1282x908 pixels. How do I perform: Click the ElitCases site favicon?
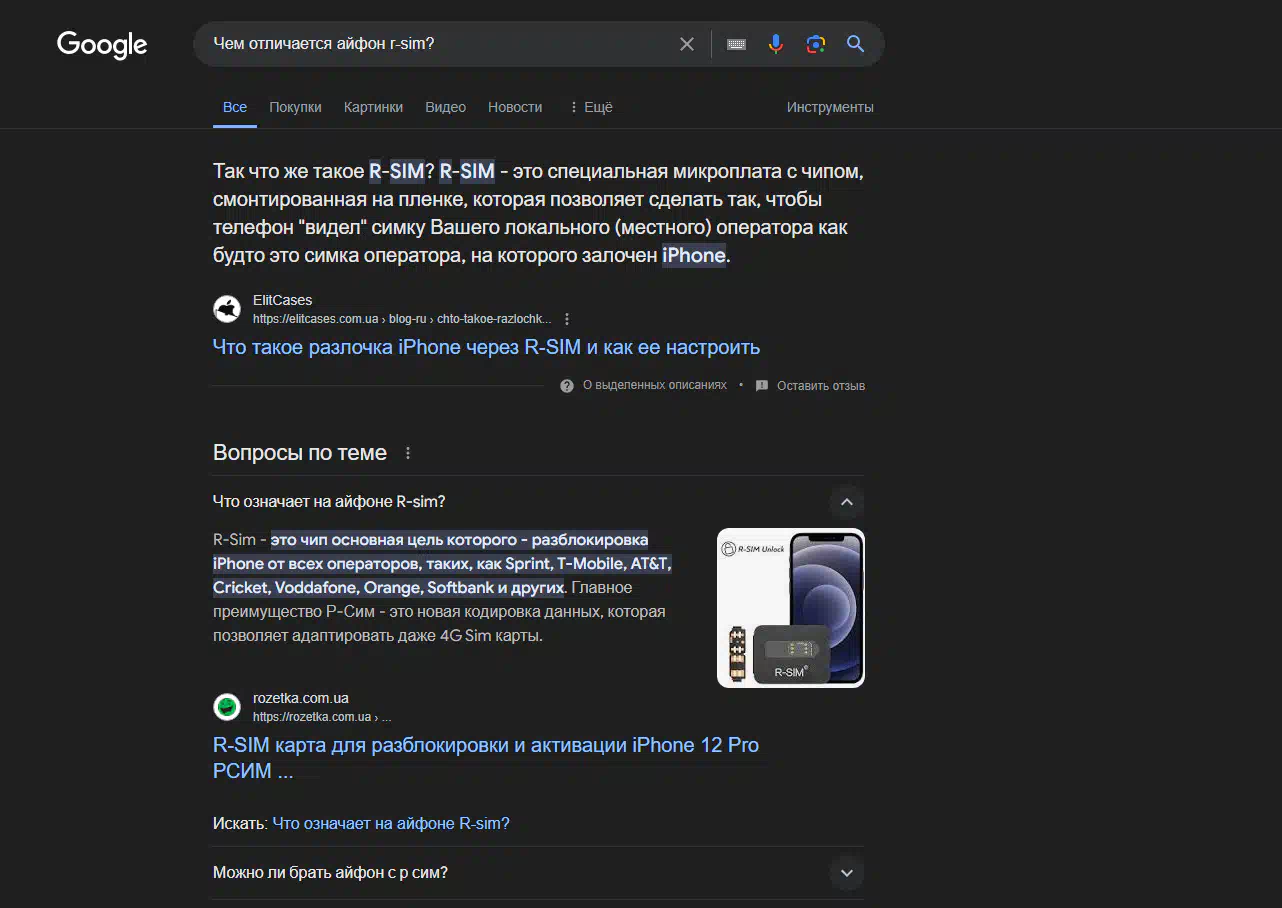(x=227, y=309)
